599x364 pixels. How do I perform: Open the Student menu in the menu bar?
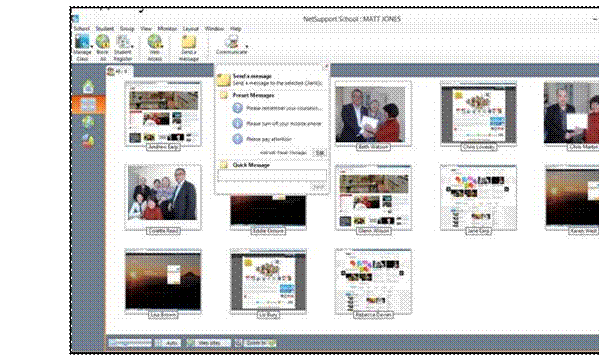[104, 29]
